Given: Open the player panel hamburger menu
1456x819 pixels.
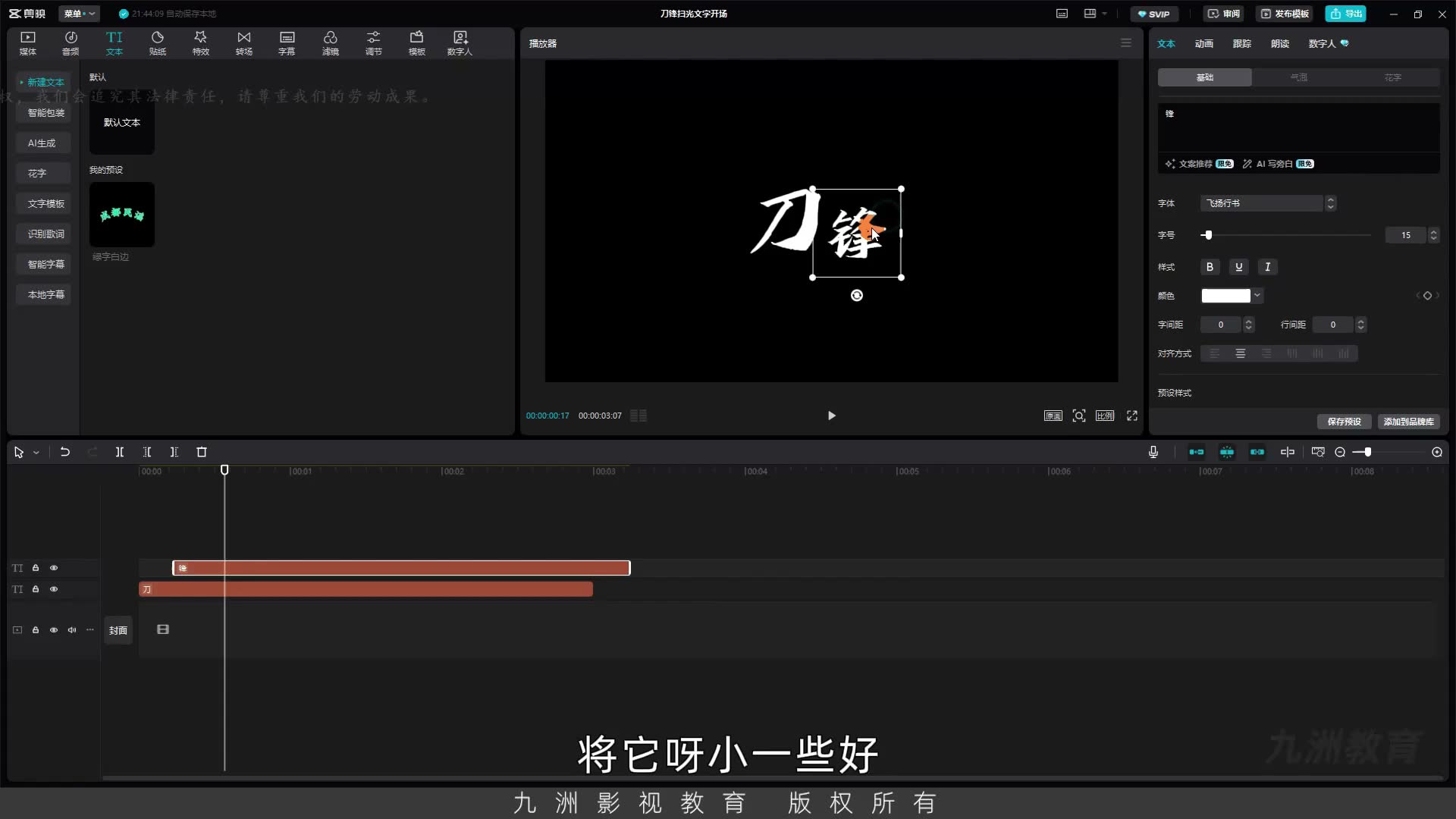Looking at the screenshot, I should pyautogui.click(x=1126, y=43).
